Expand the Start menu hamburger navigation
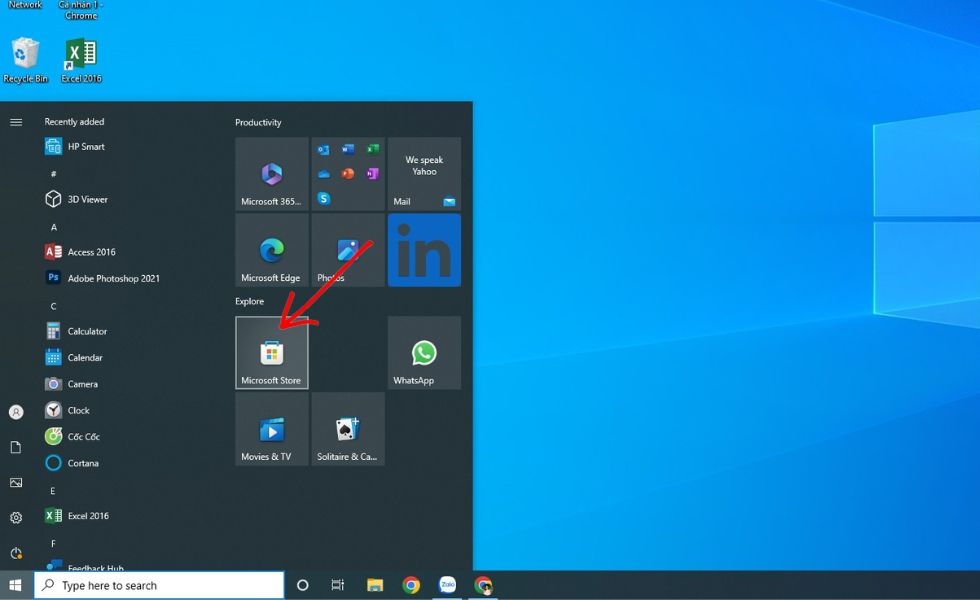This screenshot has height=600, width=980. point(15,122)
